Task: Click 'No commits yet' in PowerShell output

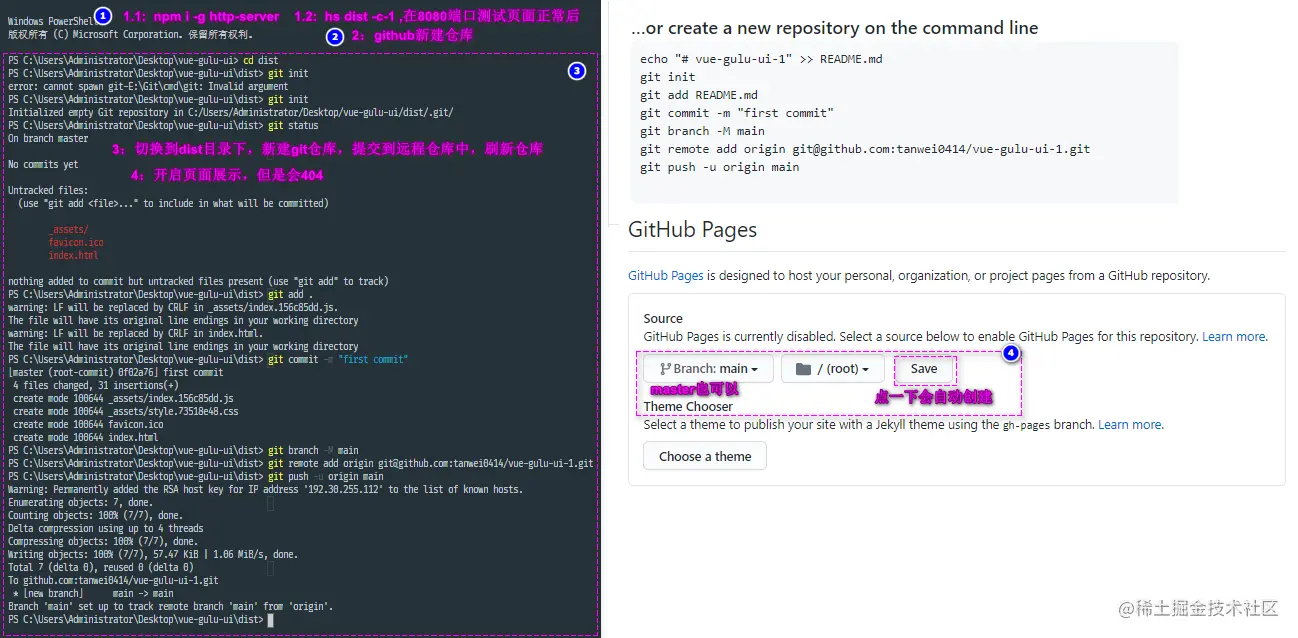Action: [42, 165]
